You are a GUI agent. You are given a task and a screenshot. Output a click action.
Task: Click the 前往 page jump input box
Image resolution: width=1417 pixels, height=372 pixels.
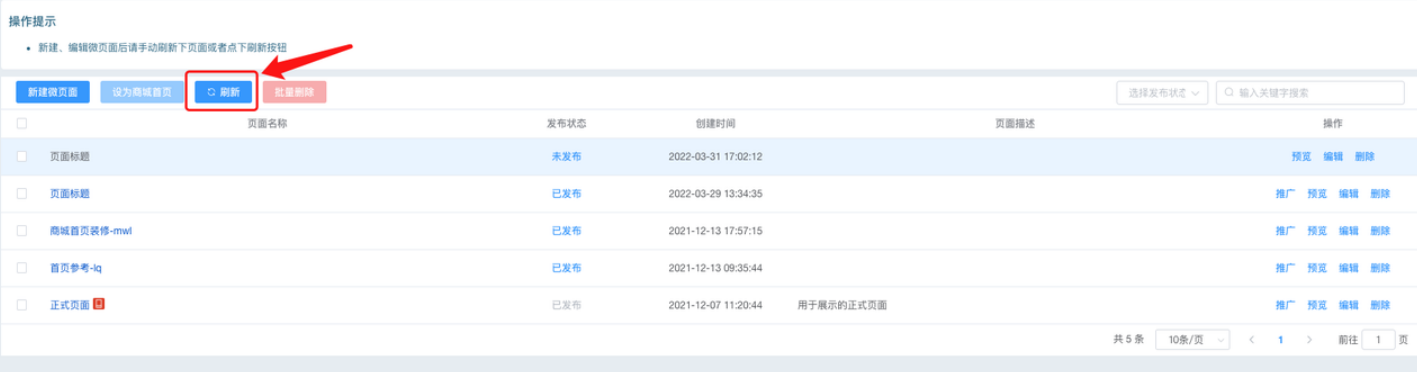[1379, 340]
